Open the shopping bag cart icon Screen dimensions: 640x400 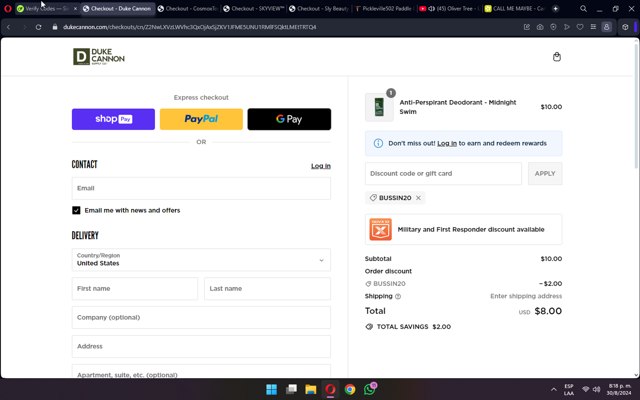557,57
